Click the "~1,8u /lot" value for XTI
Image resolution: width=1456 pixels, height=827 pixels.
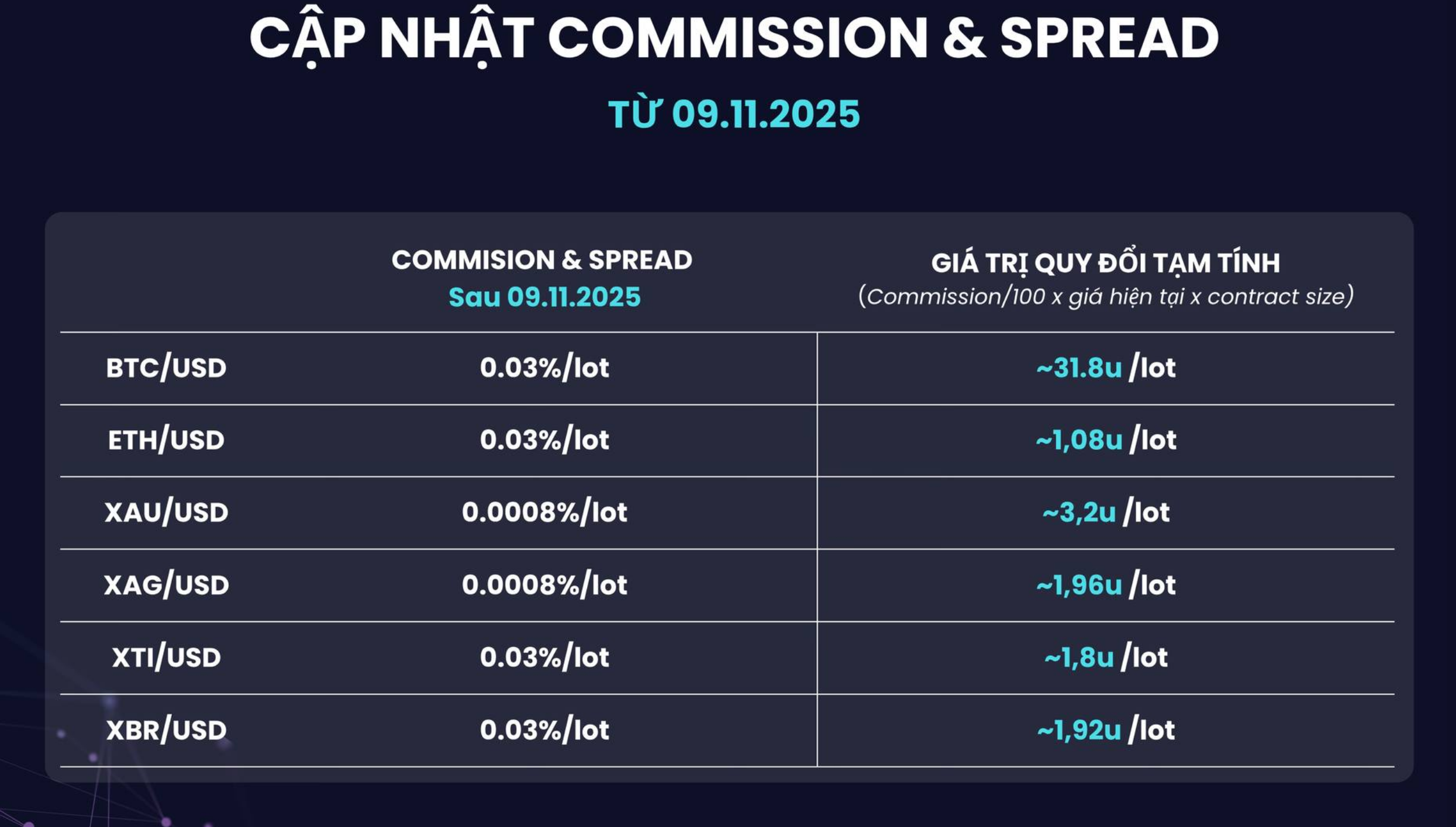(1105, 658)
